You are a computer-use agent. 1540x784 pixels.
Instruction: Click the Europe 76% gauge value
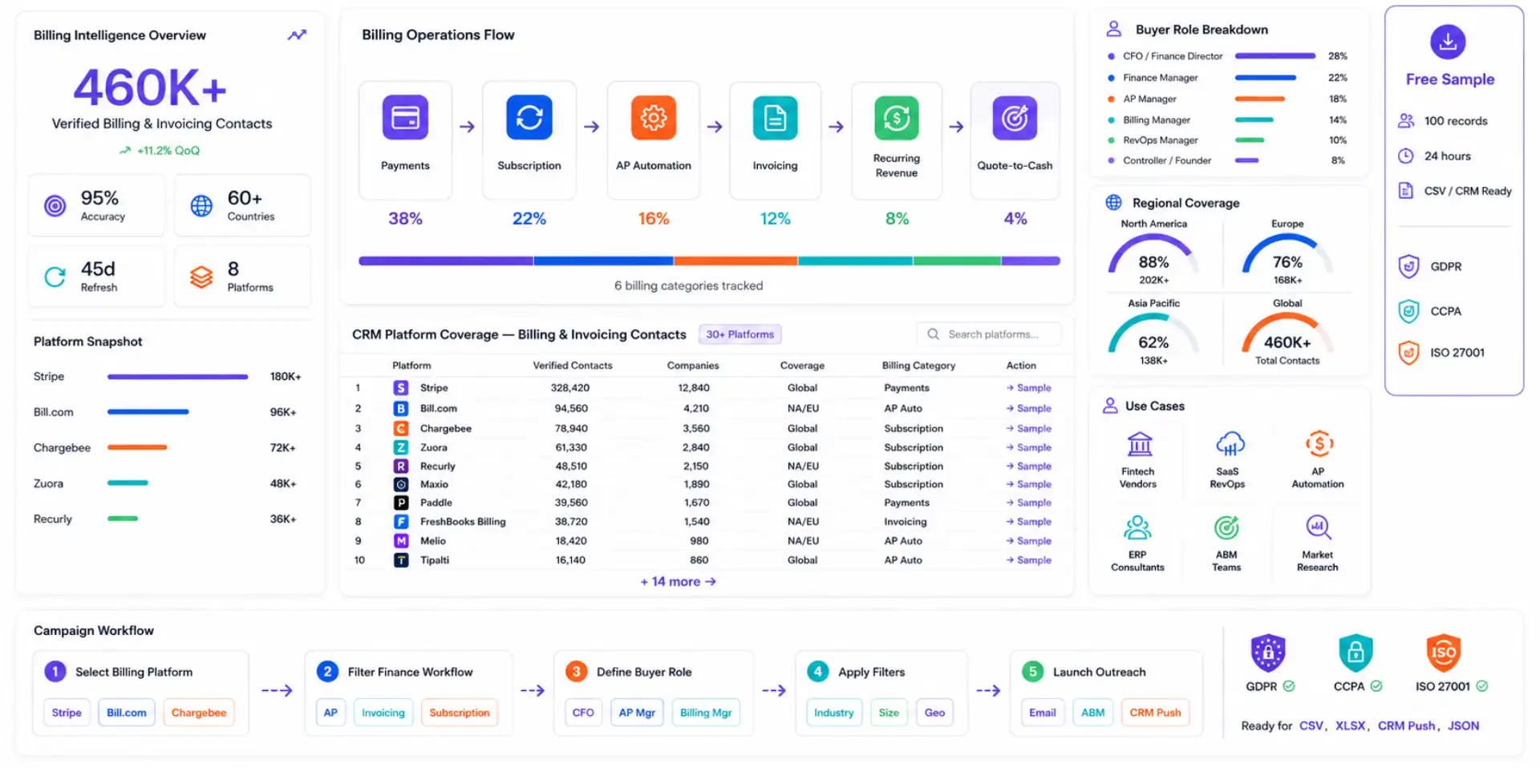pos(1287,262)
